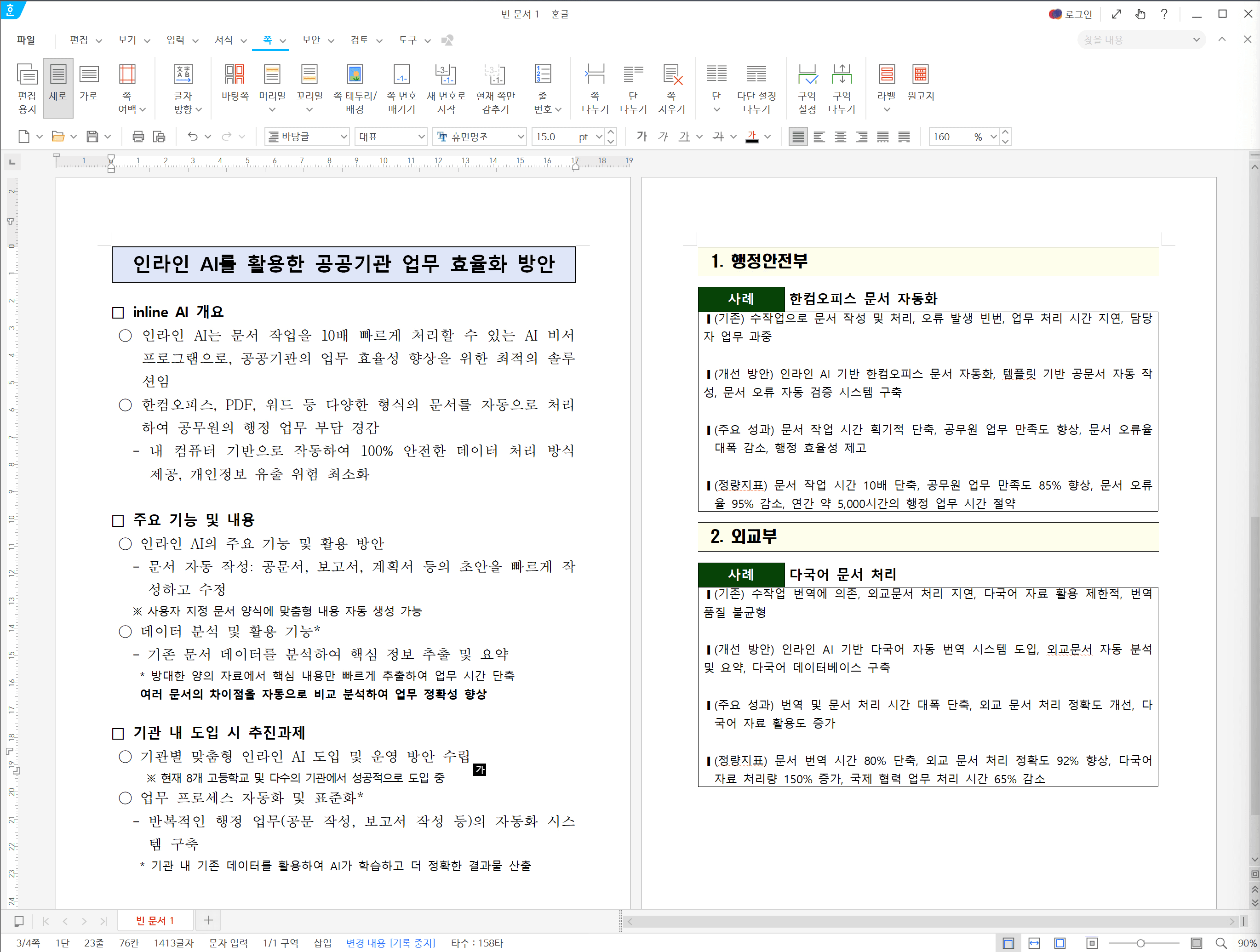Switch to the 검토 ribbon tab
1260x952 pixels.
[x=361, y=40]
